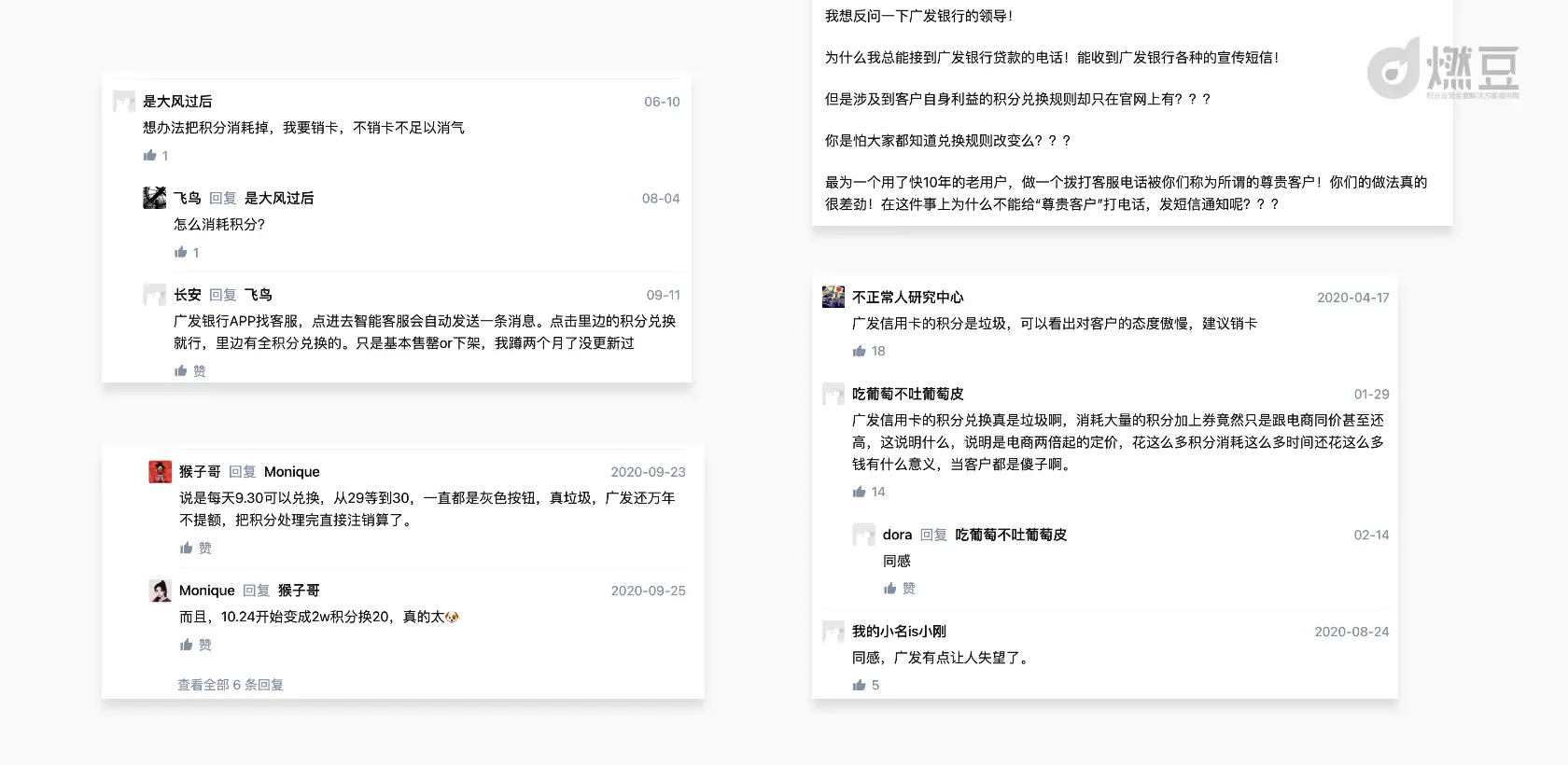Screen dimensions: 1568x765
Task: Open username 我的小名is小刚
Action: [899, 632]
